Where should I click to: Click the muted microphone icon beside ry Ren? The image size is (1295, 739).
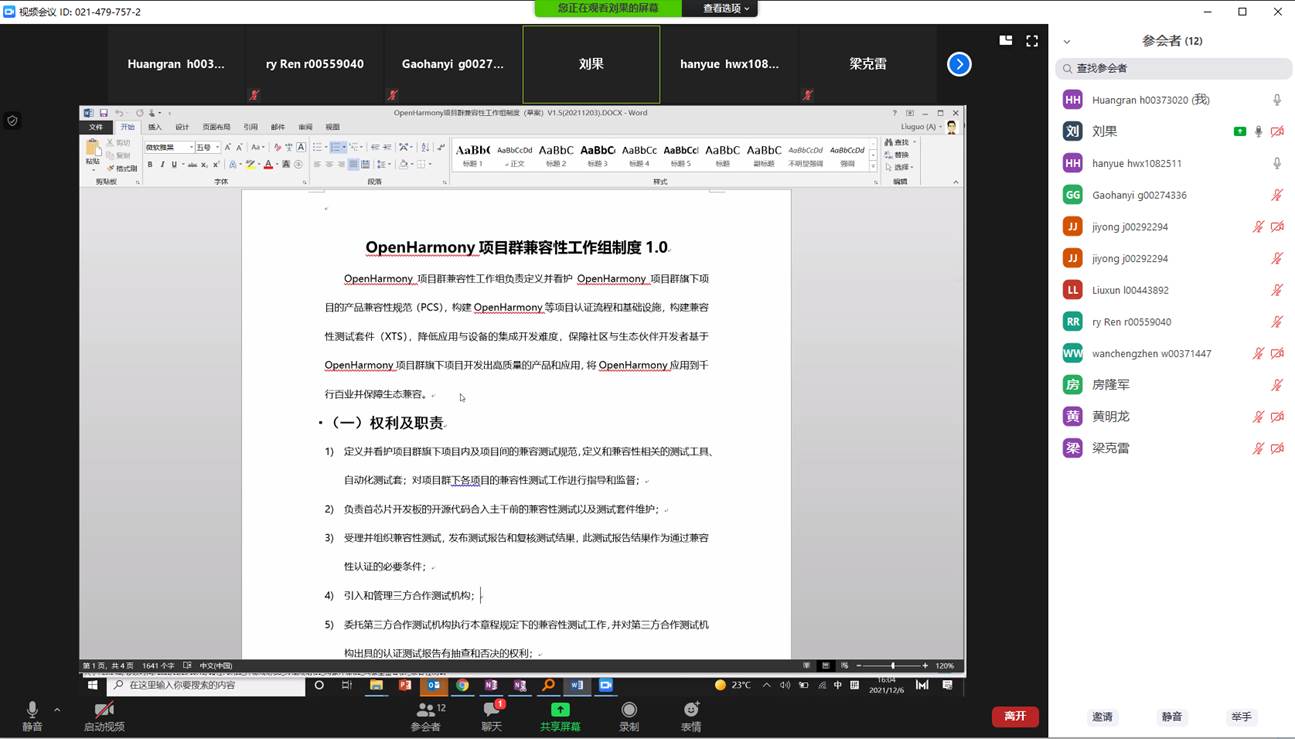1277,322
